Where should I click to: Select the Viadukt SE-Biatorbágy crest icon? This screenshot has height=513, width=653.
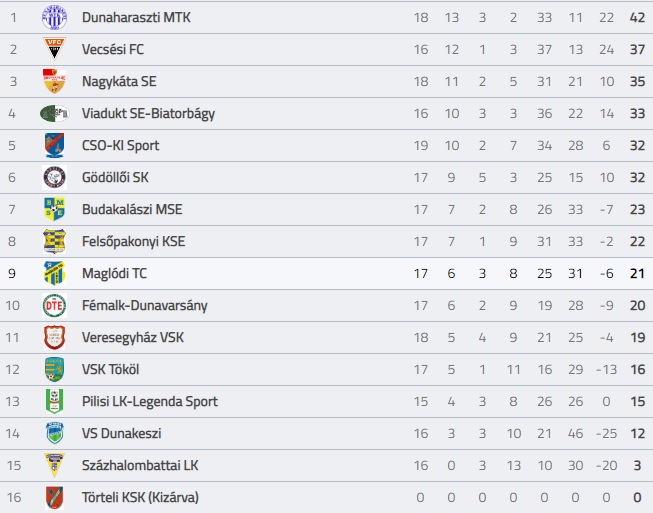(x=55, y=113)
